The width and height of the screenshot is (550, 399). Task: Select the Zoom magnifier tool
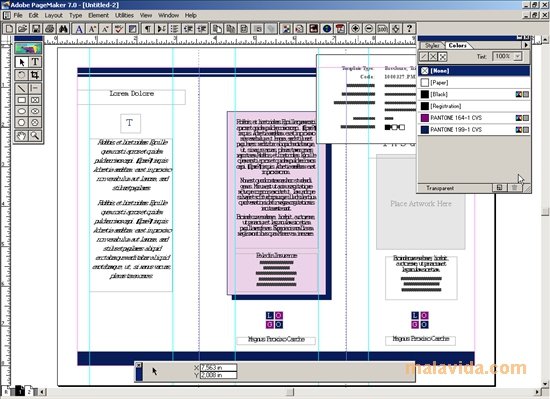(x=35, y=135)
